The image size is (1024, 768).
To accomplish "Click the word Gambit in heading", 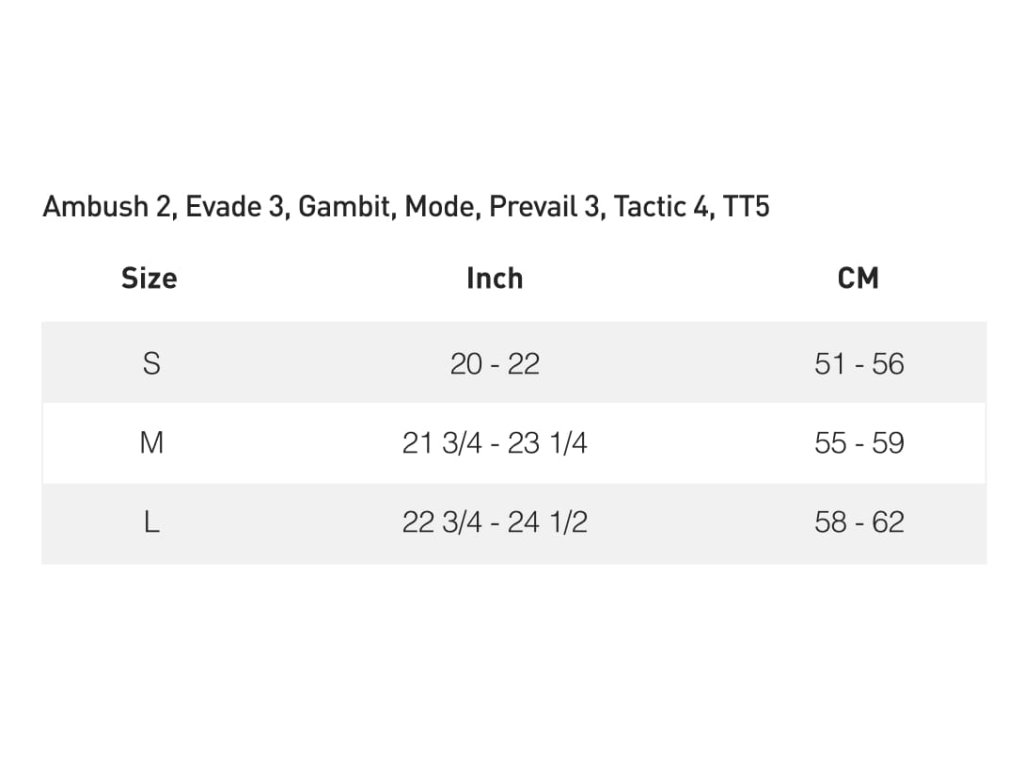I will click(x=344, y=206).
